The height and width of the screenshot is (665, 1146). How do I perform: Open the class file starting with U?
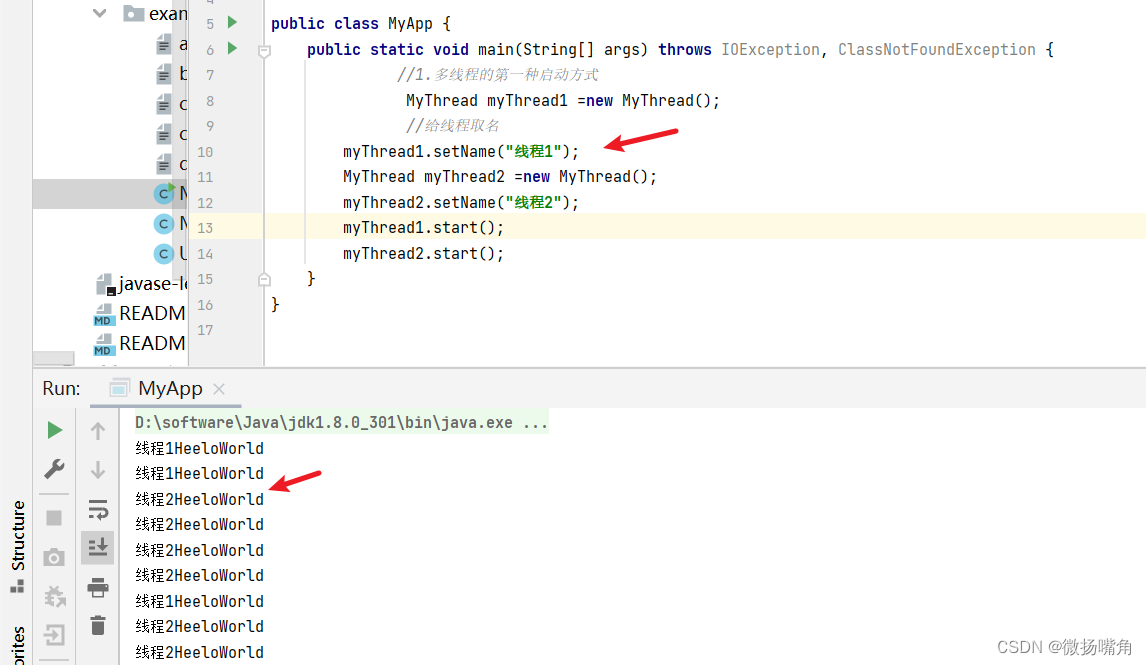pyautogui.click(x=170, y=254)
